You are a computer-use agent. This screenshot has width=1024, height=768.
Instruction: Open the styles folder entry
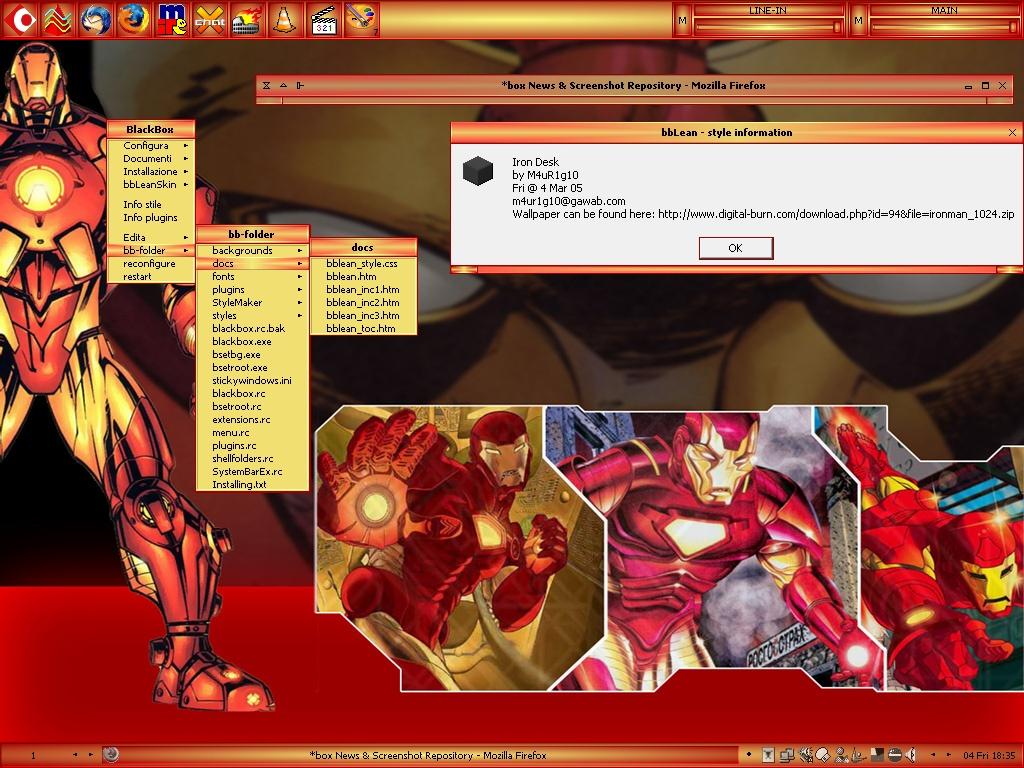pos(252,315)
